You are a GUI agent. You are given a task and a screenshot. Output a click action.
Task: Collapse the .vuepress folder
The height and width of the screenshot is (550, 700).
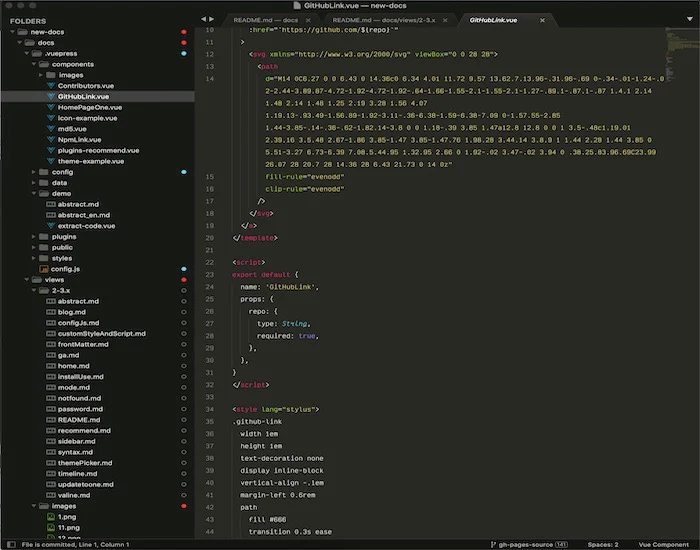(x=27, y=53)
